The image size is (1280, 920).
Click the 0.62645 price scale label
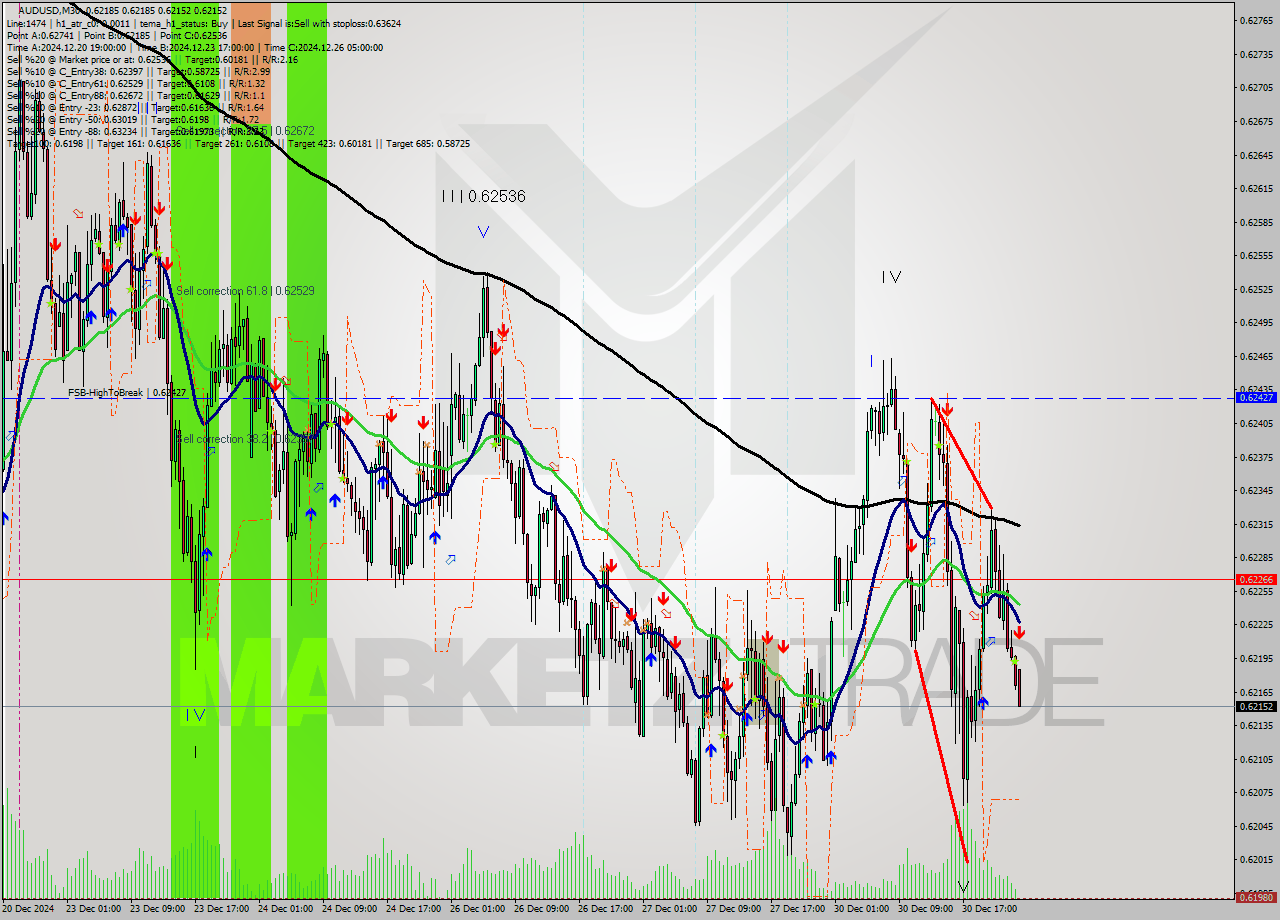[1256, 155]
